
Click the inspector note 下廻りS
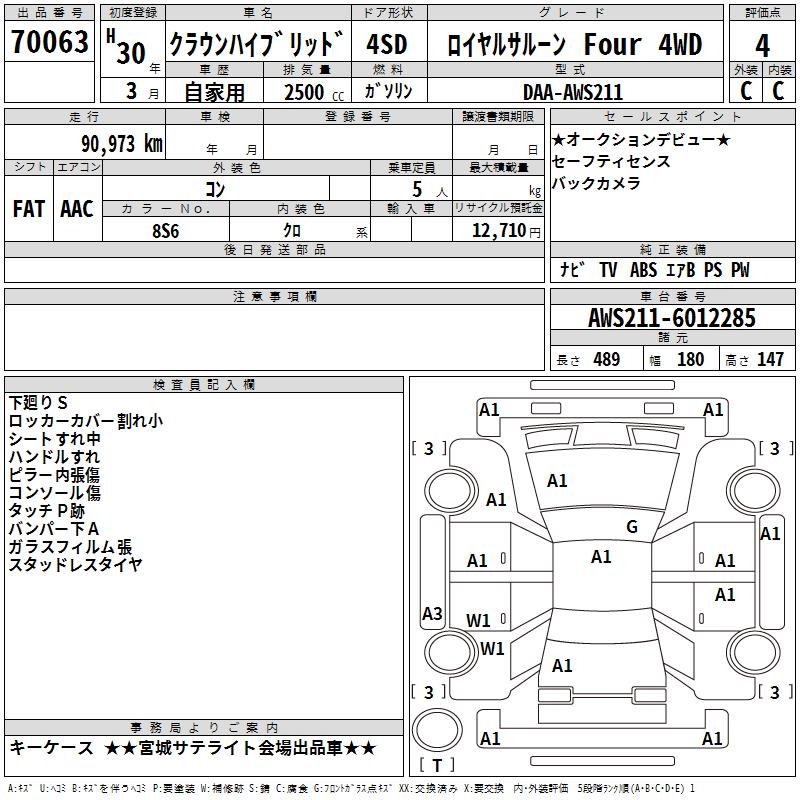38,403
